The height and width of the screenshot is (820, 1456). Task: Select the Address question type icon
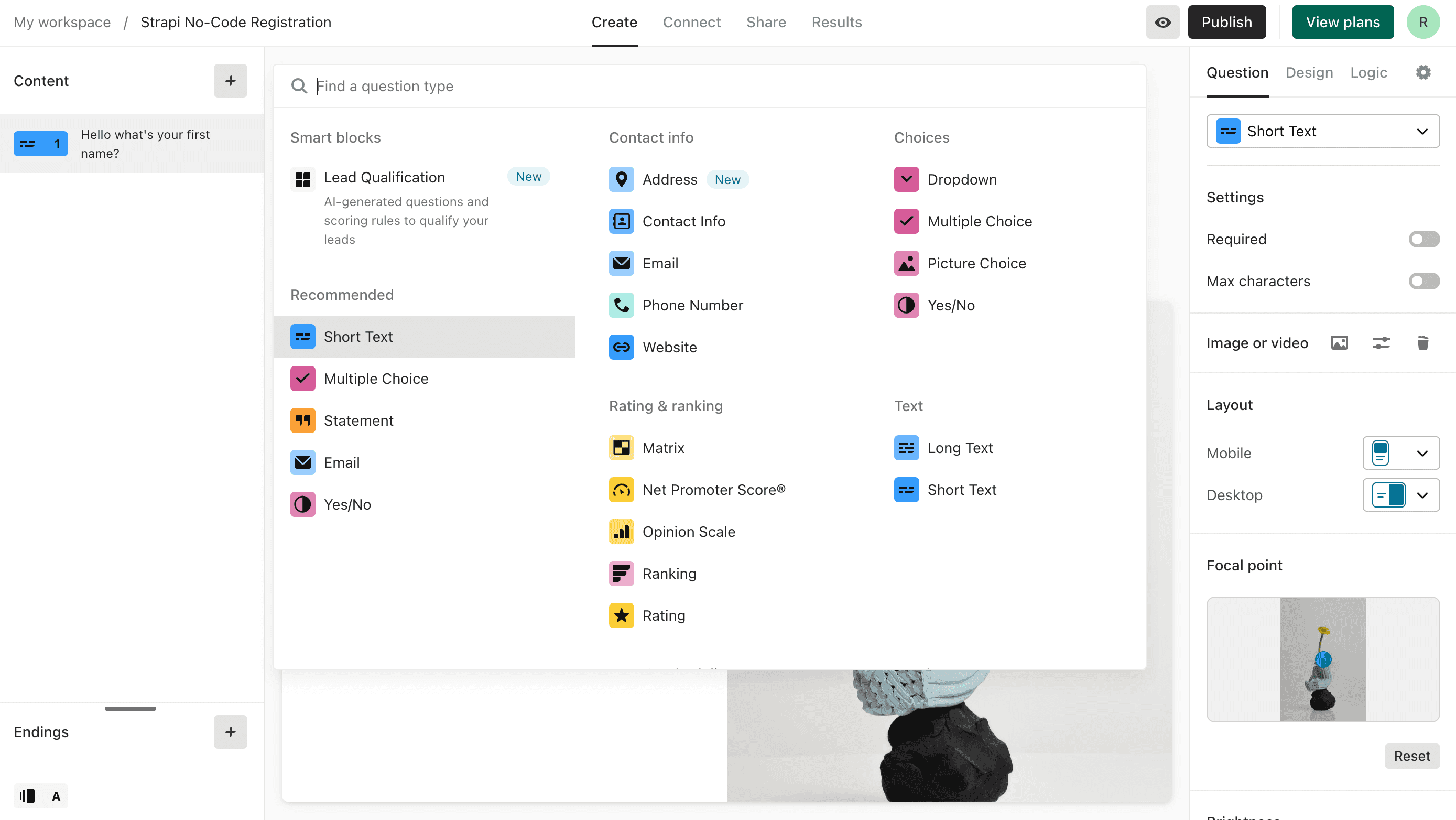click(x=621, y=179)
